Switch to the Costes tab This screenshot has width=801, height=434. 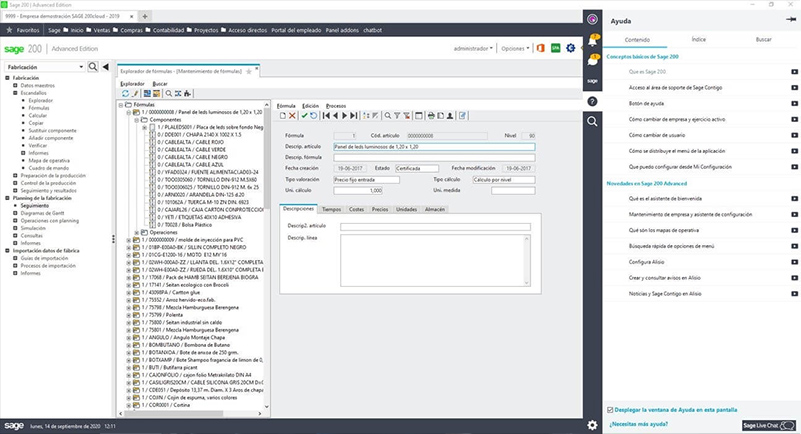356,209
